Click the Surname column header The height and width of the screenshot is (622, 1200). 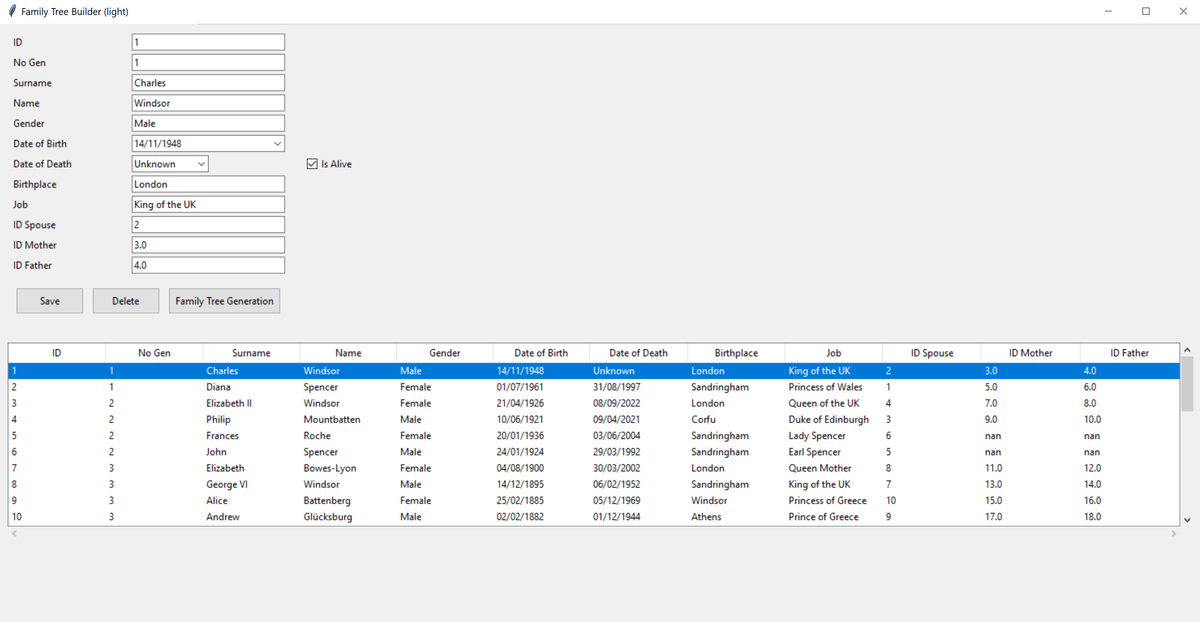click(x=251, y=353)
